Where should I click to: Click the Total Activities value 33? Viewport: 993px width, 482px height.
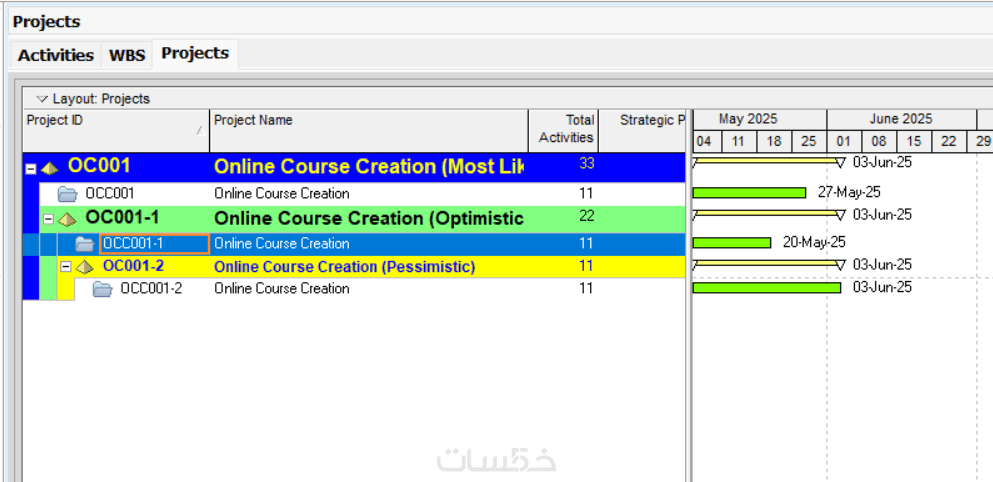point(586,163)
